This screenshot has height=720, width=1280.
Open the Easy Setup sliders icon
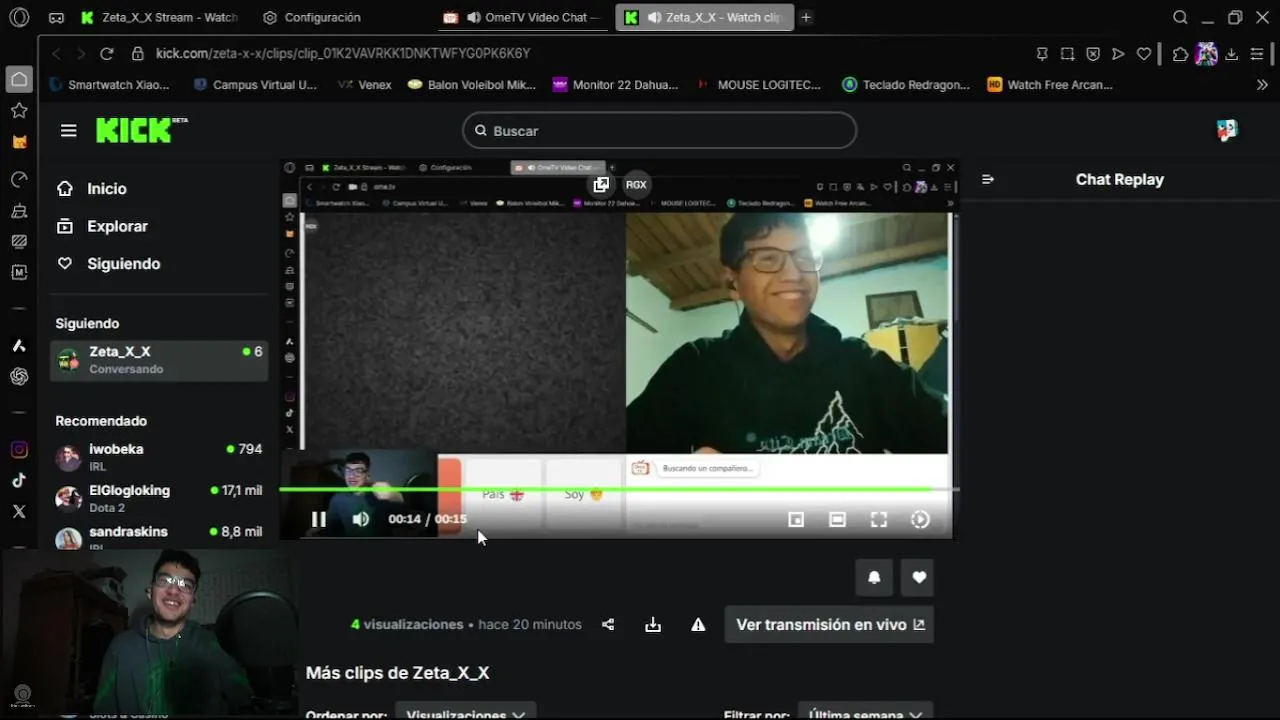pos(1258,54)
